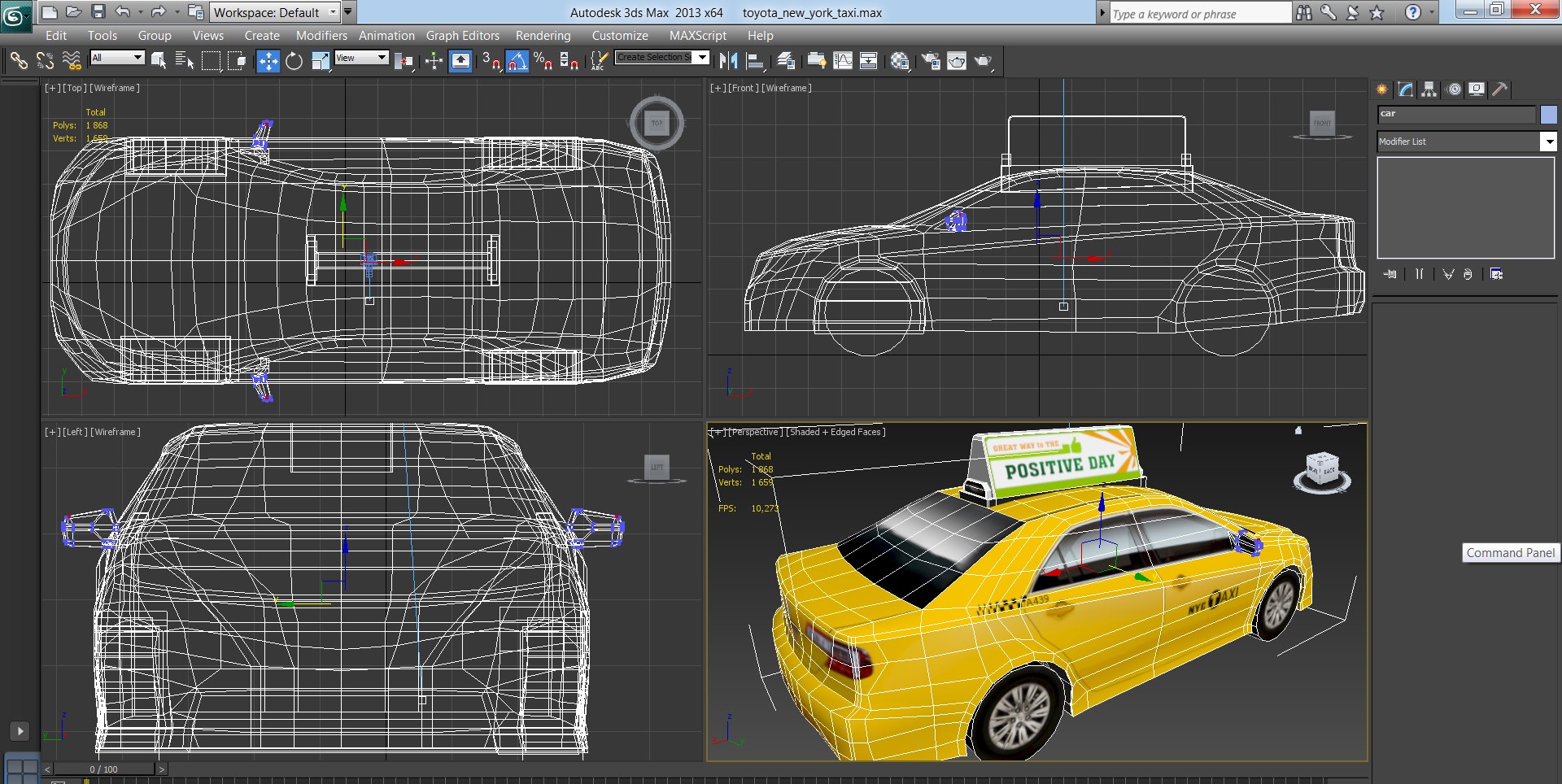Image resolution: width=1562 pixels, height=784 pixels.
Task: Open the Render Setup dialog
Action: click(x=931, y=61)
